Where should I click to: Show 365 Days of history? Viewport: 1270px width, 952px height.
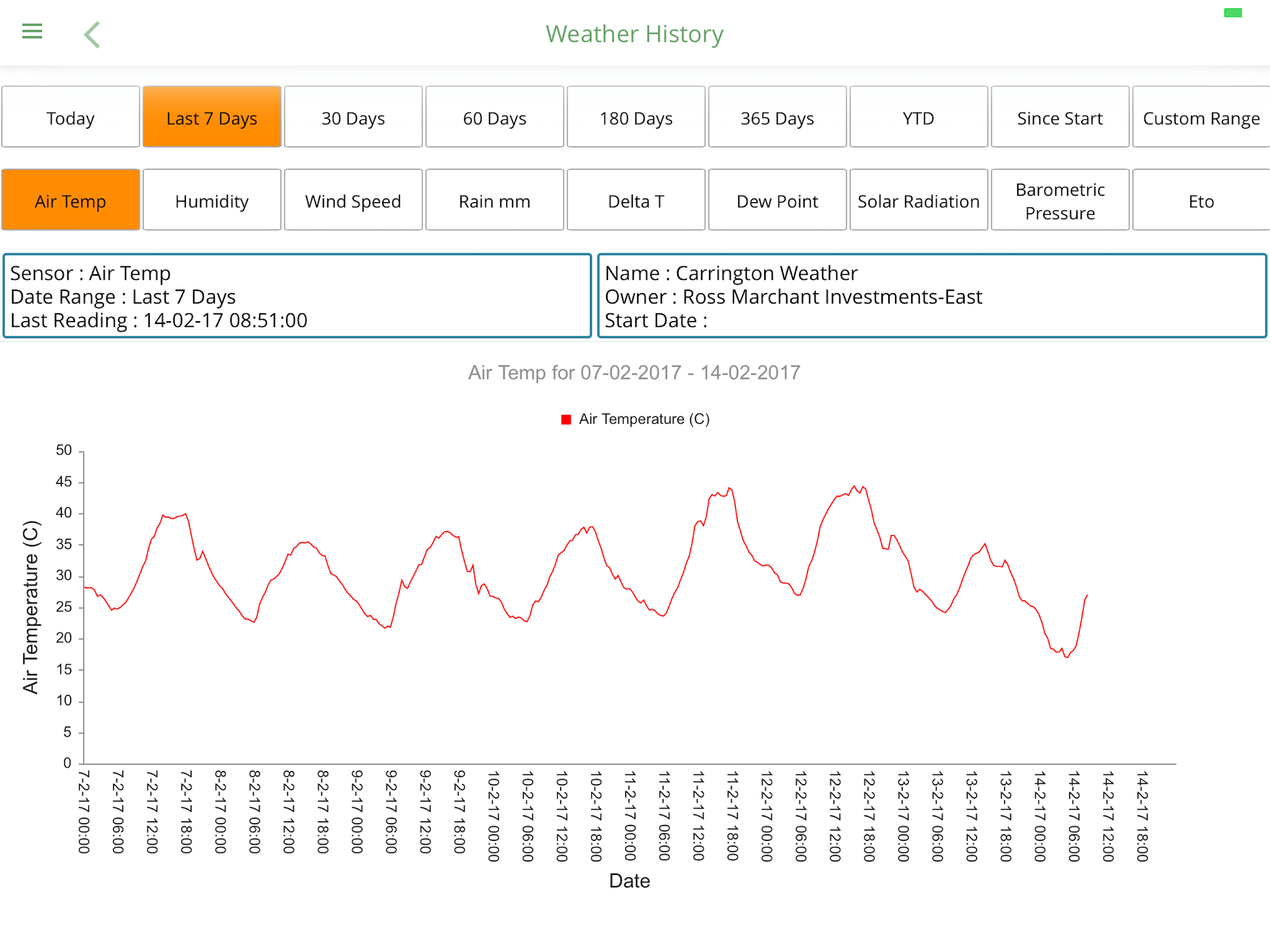coord(777,118)
